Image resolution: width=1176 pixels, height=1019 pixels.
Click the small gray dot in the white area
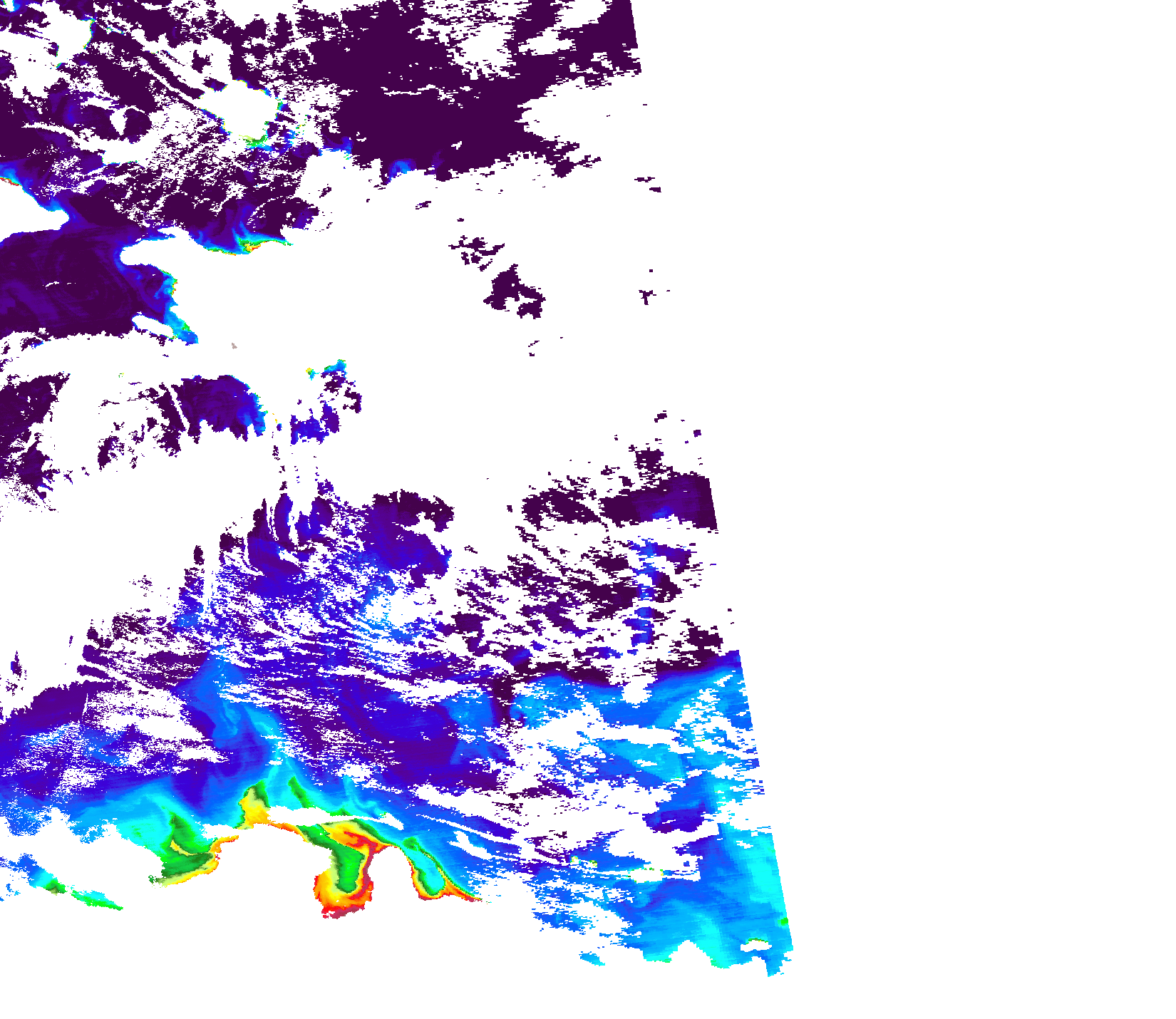[234, 346]
